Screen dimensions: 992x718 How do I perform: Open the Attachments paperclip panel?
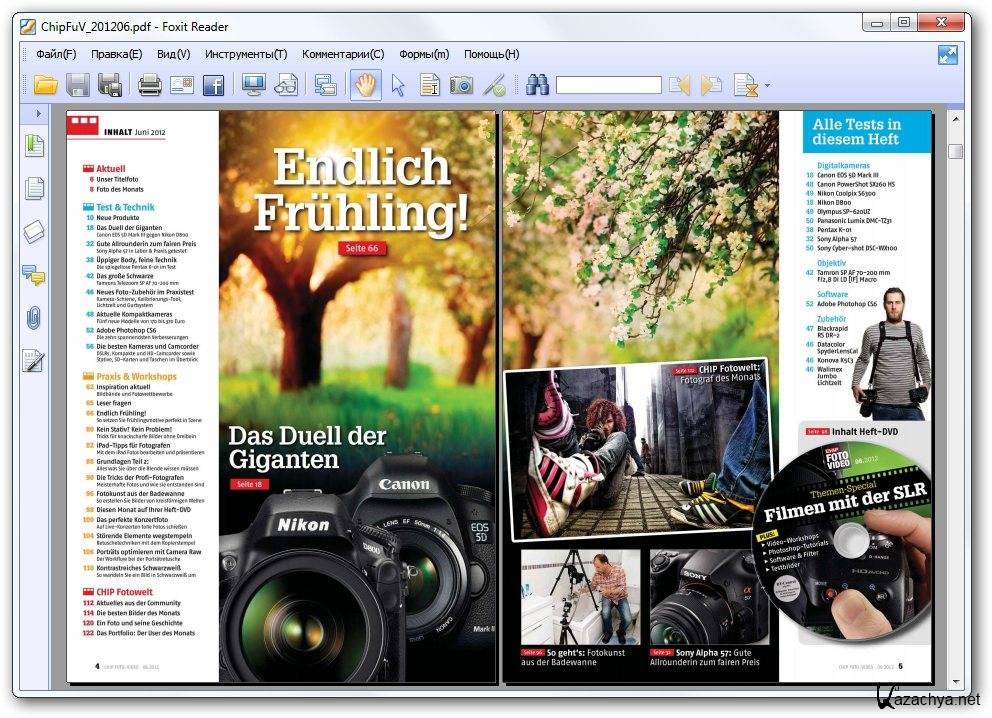pos(35,318)
